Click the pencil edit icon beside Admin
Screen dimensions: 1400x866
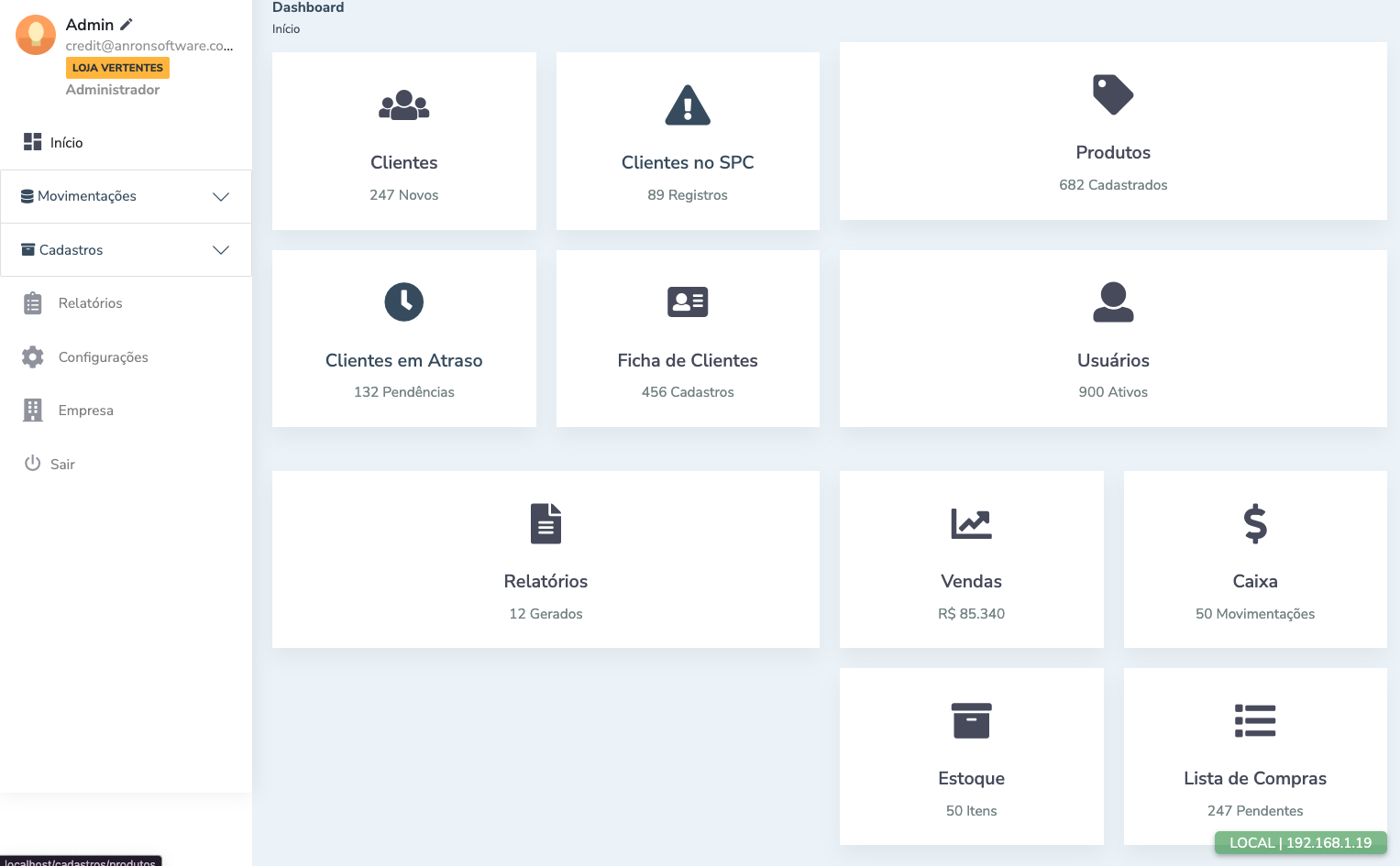(x=127, y=25)
